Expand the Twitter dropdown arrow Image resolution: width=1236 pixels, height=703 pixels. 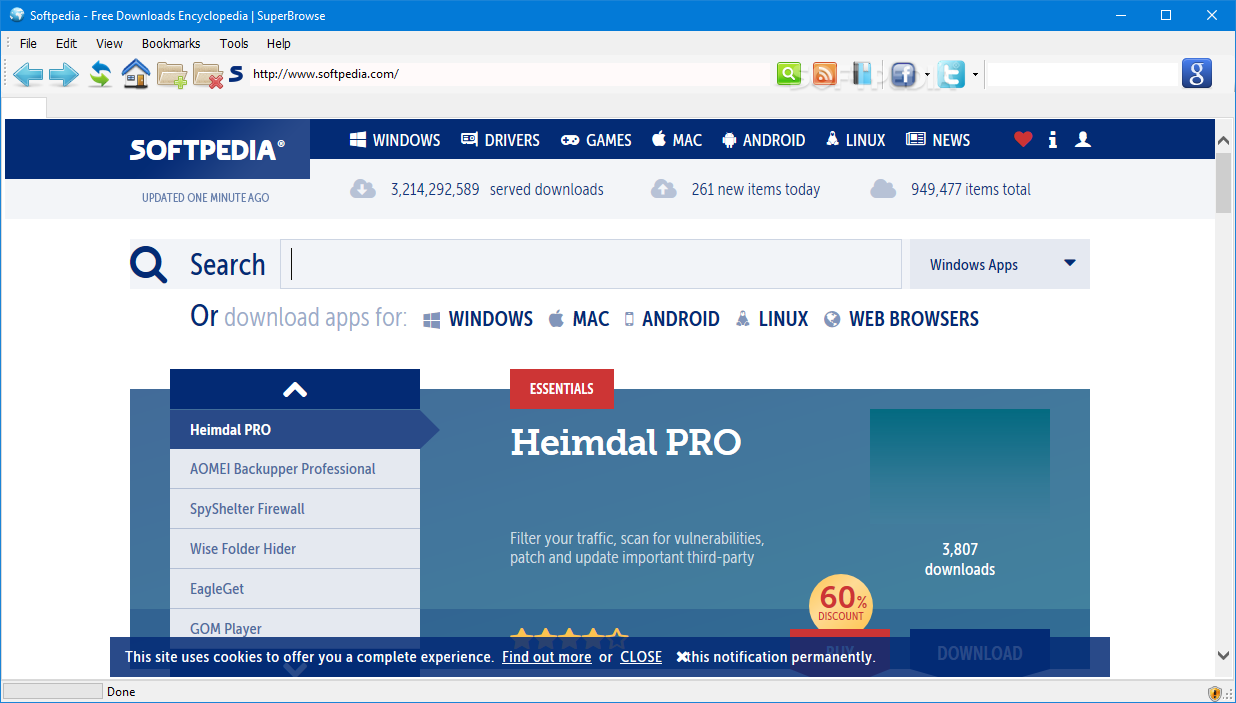click(x=975, y=75)
